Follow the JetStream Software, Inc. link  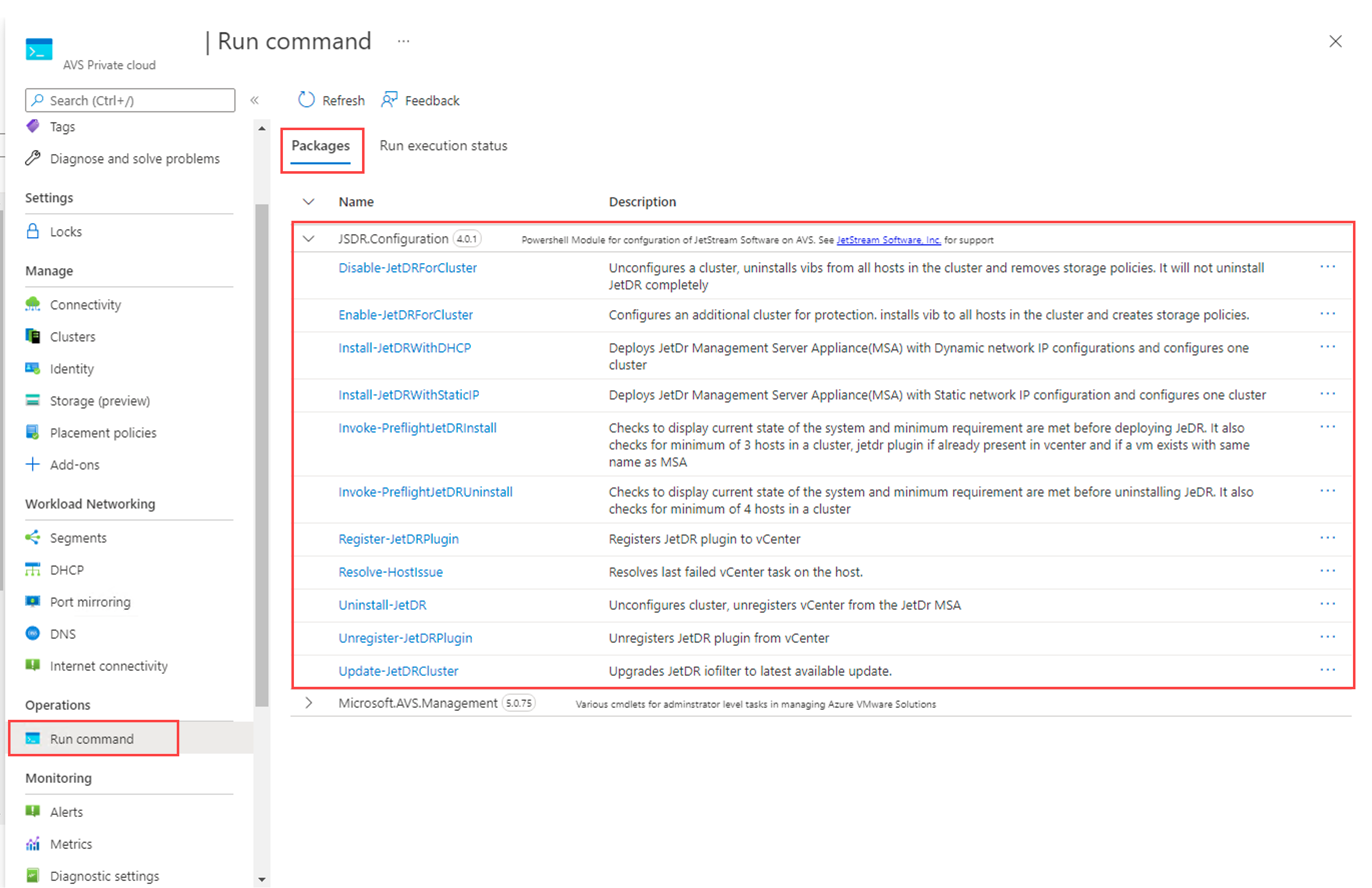(888, 240)
